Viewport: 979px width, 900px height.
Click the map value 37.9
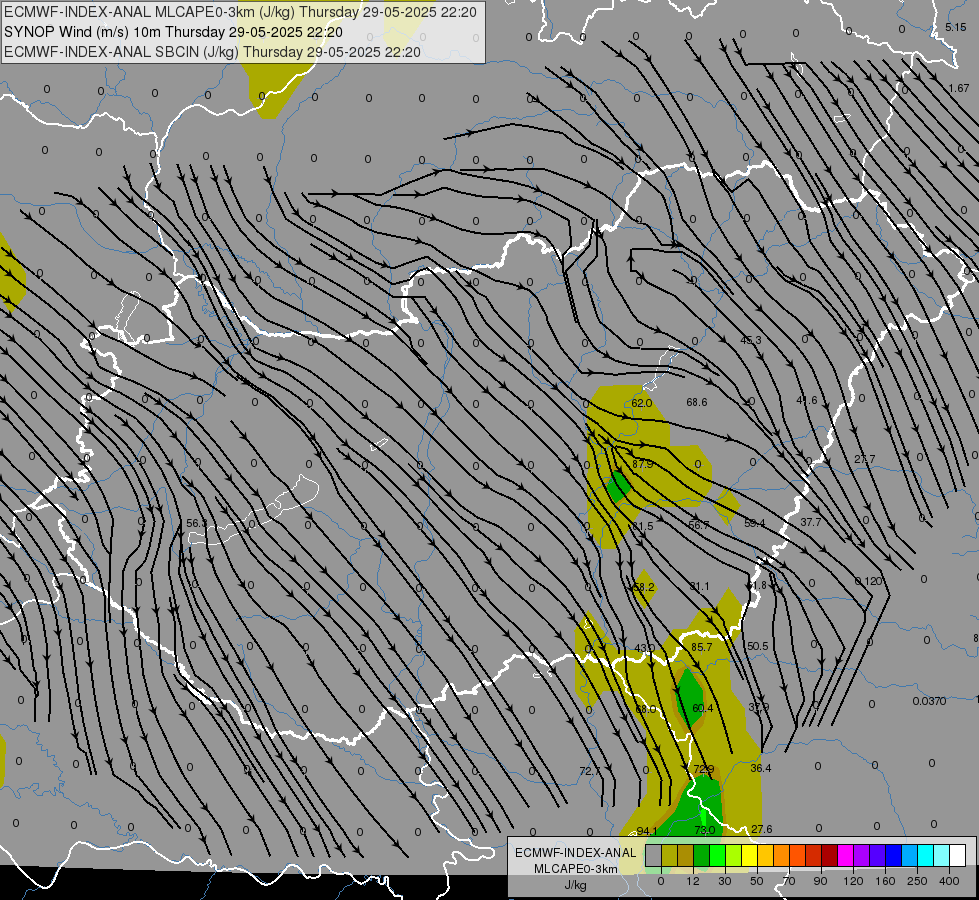[x=759, y=707]
